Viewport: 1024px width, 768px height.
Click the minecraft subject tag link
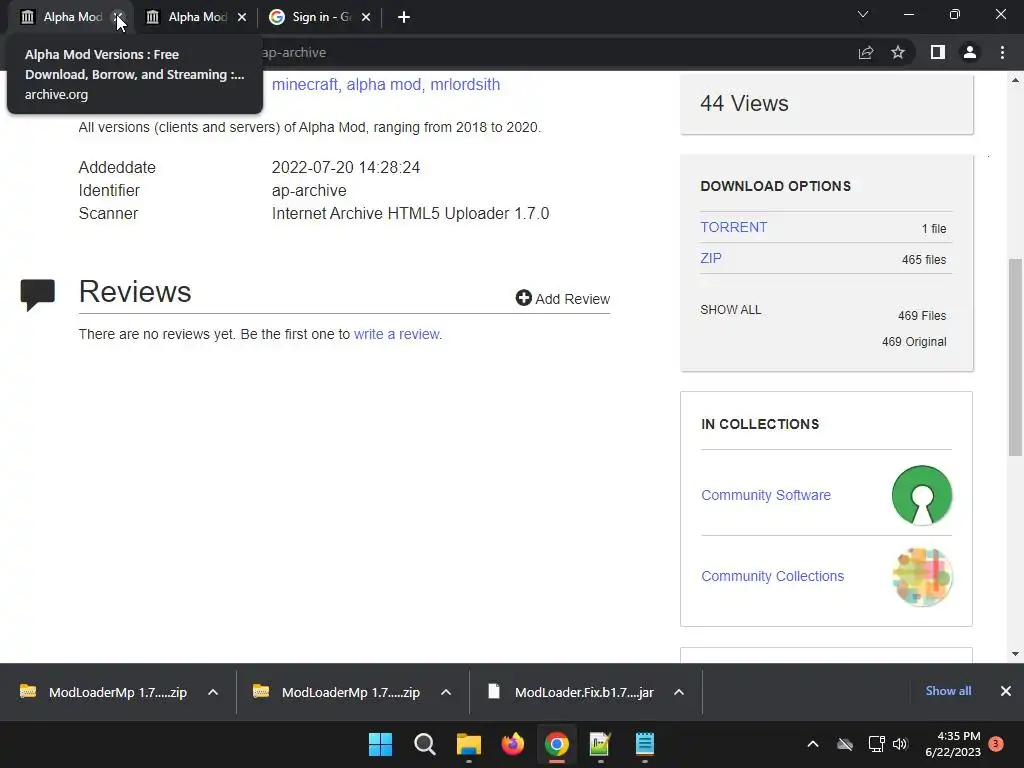tap(304, 84)
